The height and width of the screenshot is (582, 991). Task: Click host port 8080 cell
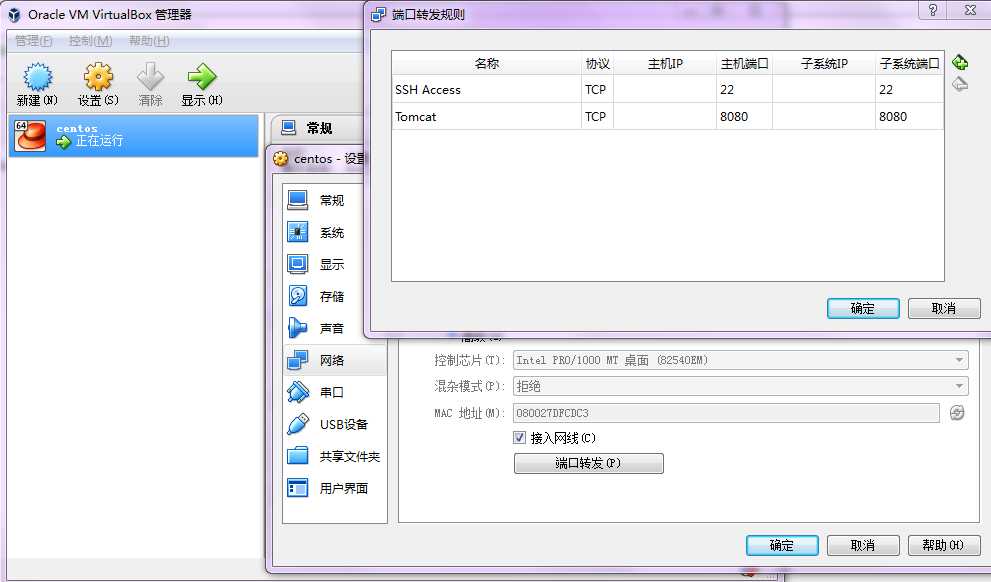coord(744,117)
